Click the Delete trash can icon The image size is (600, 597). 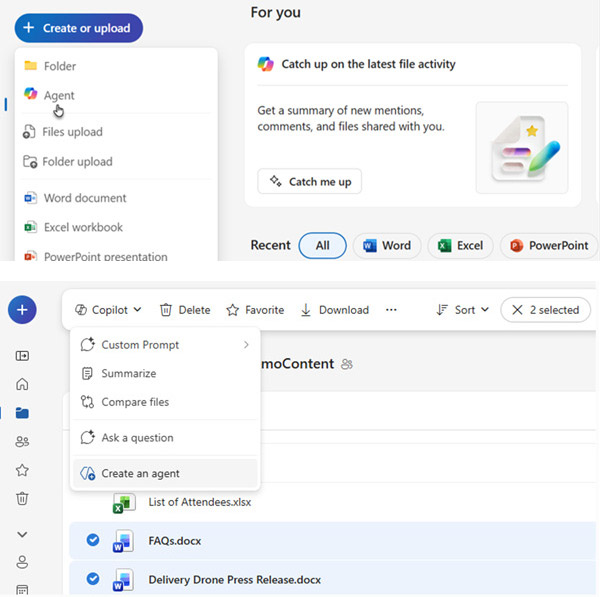click(x=166, y=310)
